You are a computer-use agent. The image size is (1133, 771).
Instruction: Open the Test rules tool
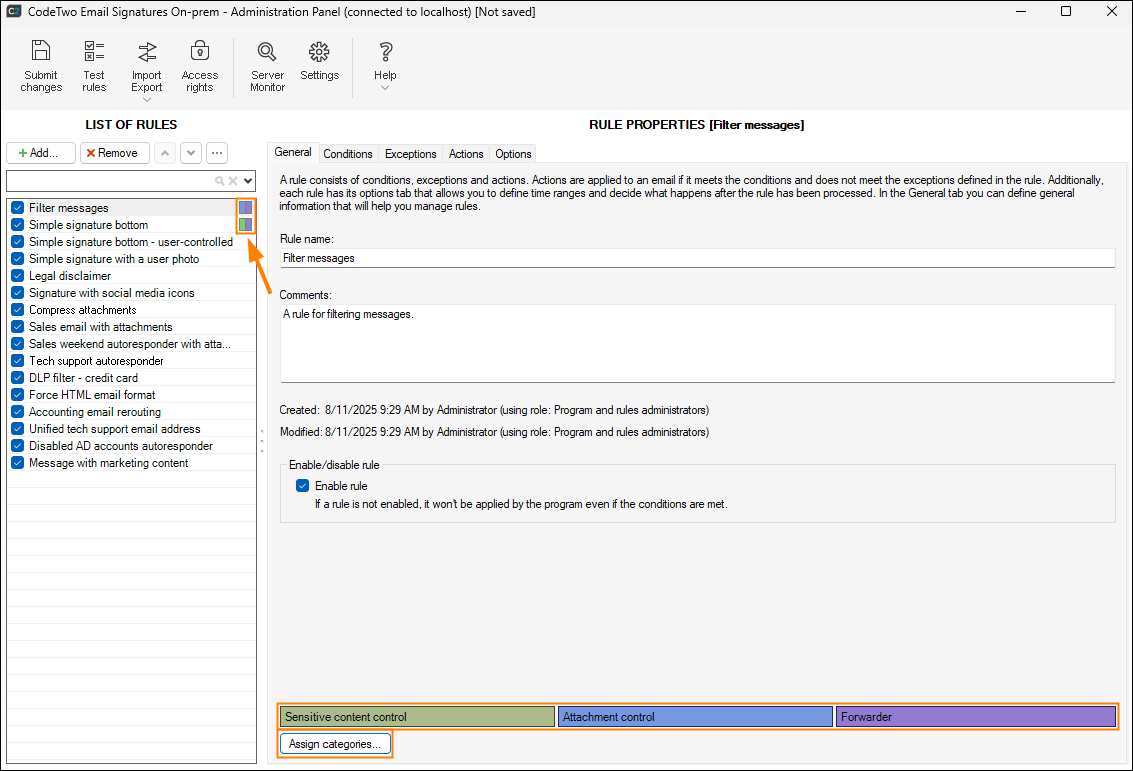94,66
